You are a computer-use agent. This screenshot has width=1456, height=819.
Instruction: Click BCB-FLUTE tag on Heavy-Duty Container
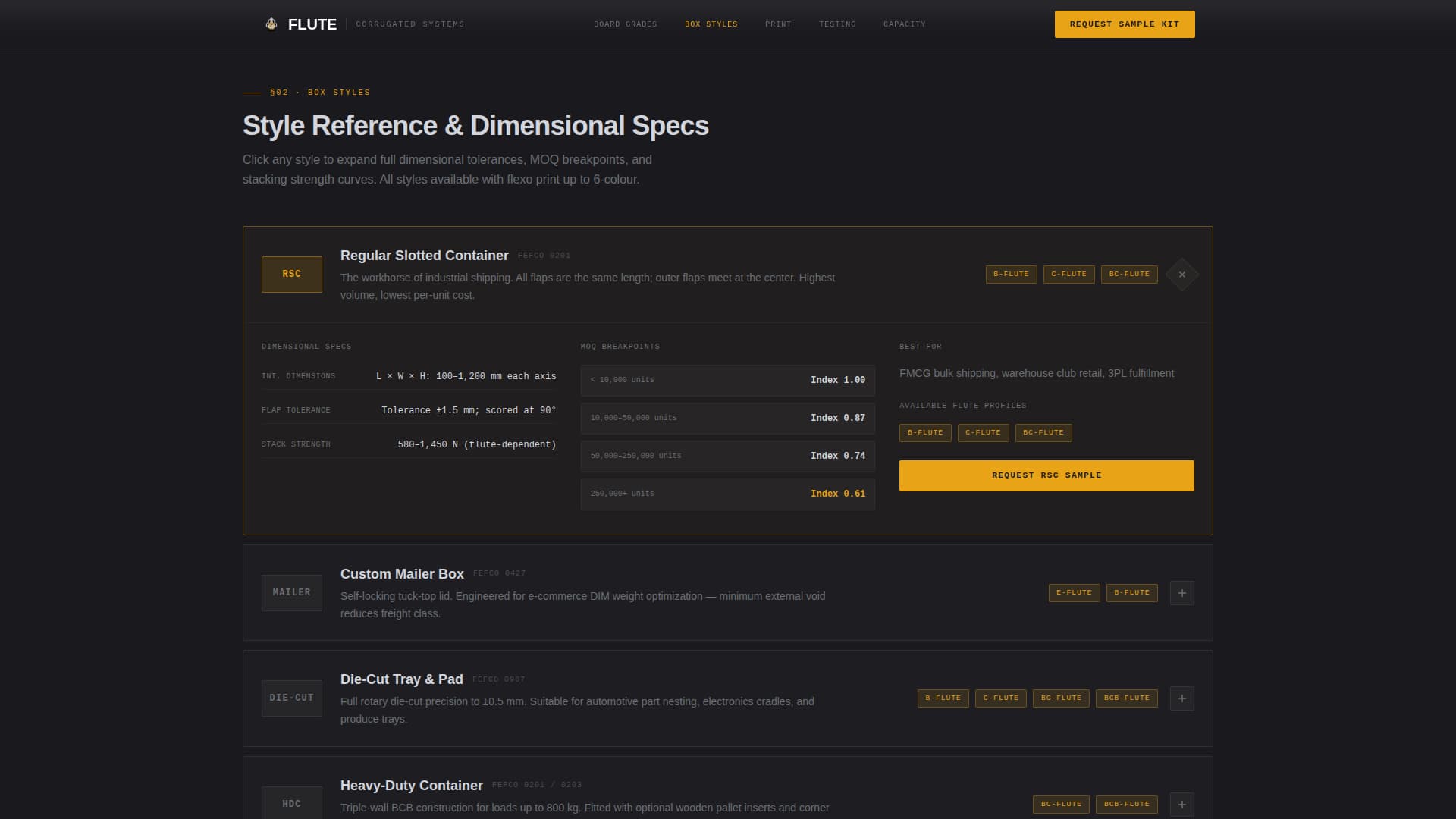(x=1127, y=805)
